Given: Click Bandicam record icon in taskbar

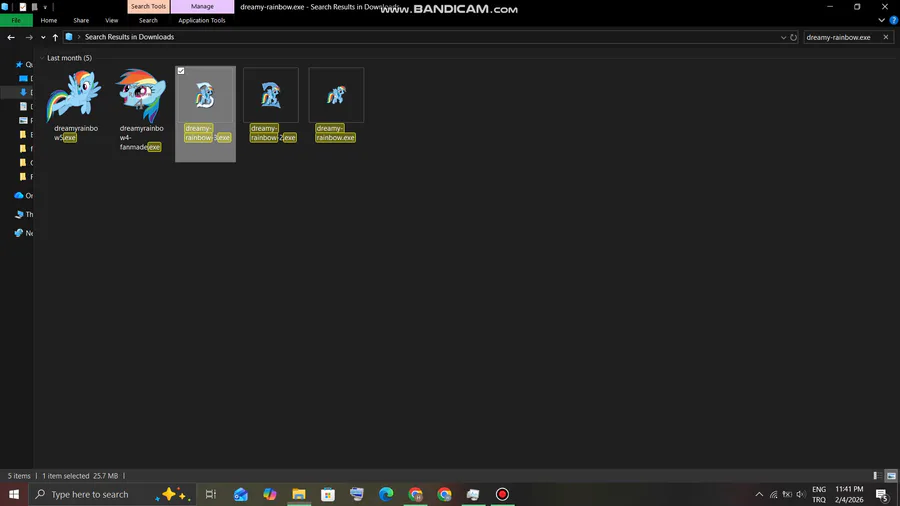Looking at the screenshot, I should point(502,494).
